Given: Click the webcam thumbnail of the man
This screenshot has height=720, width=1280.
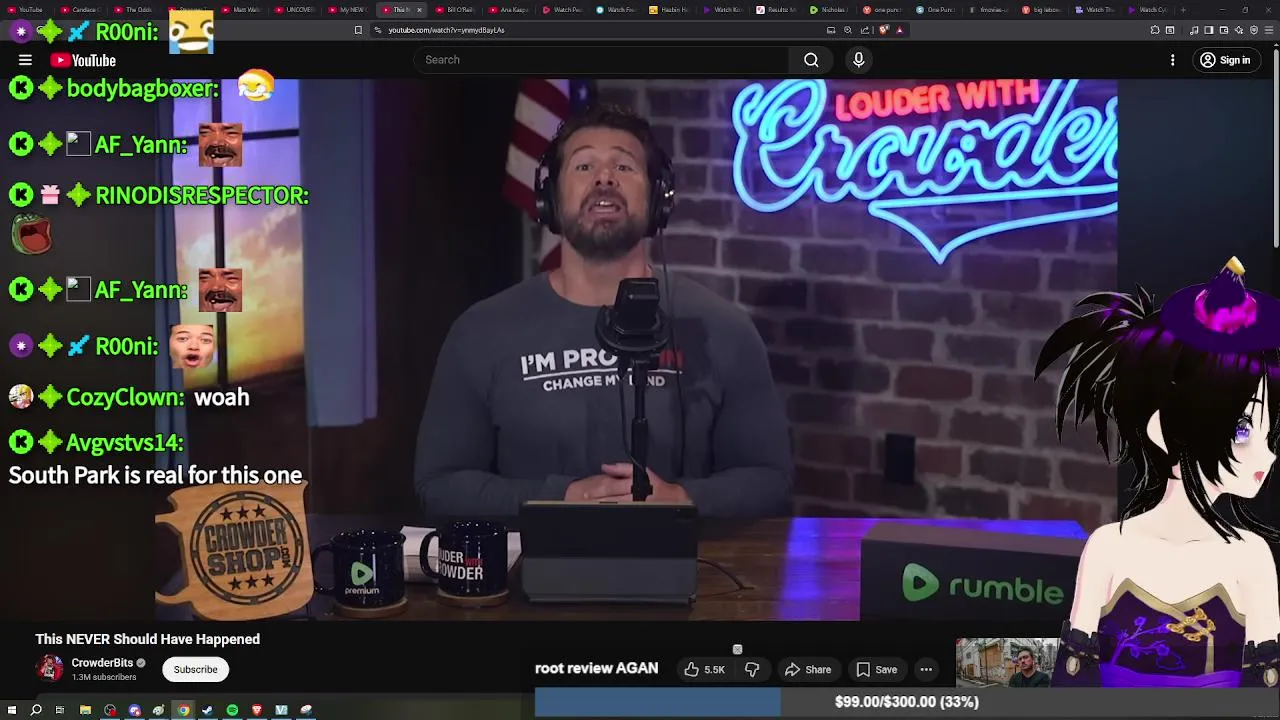Looking at the screenshot, I should [x=1008, y=662].
